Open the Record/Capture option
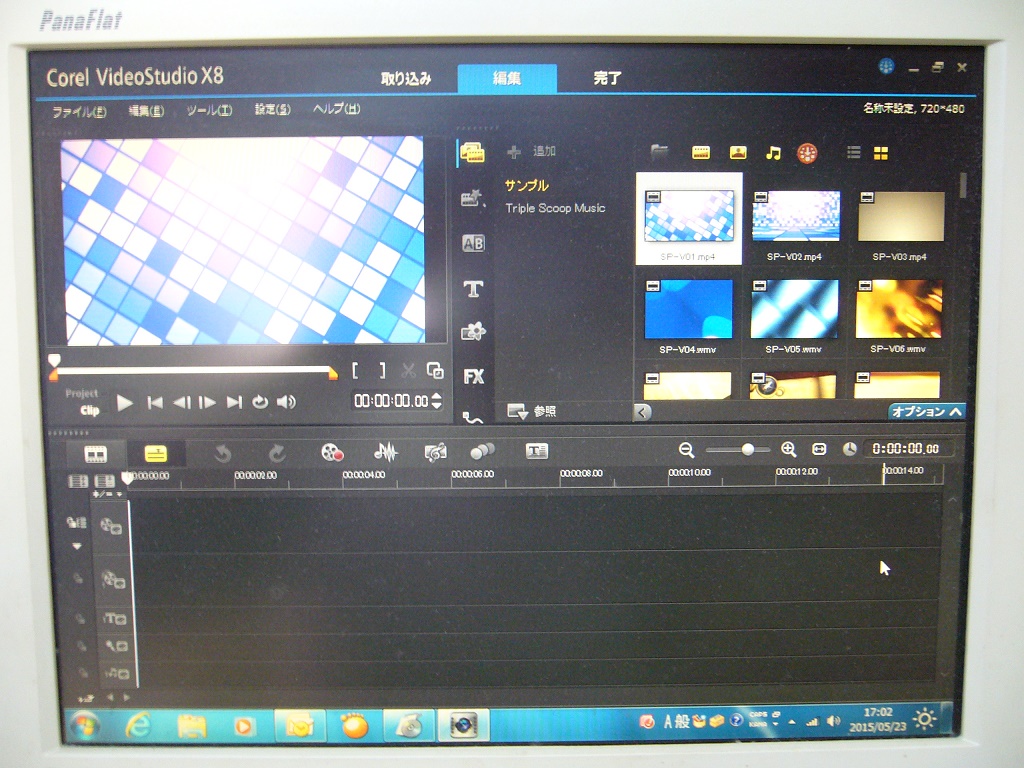The image size is (1024, 768). [x=332, y=452]
